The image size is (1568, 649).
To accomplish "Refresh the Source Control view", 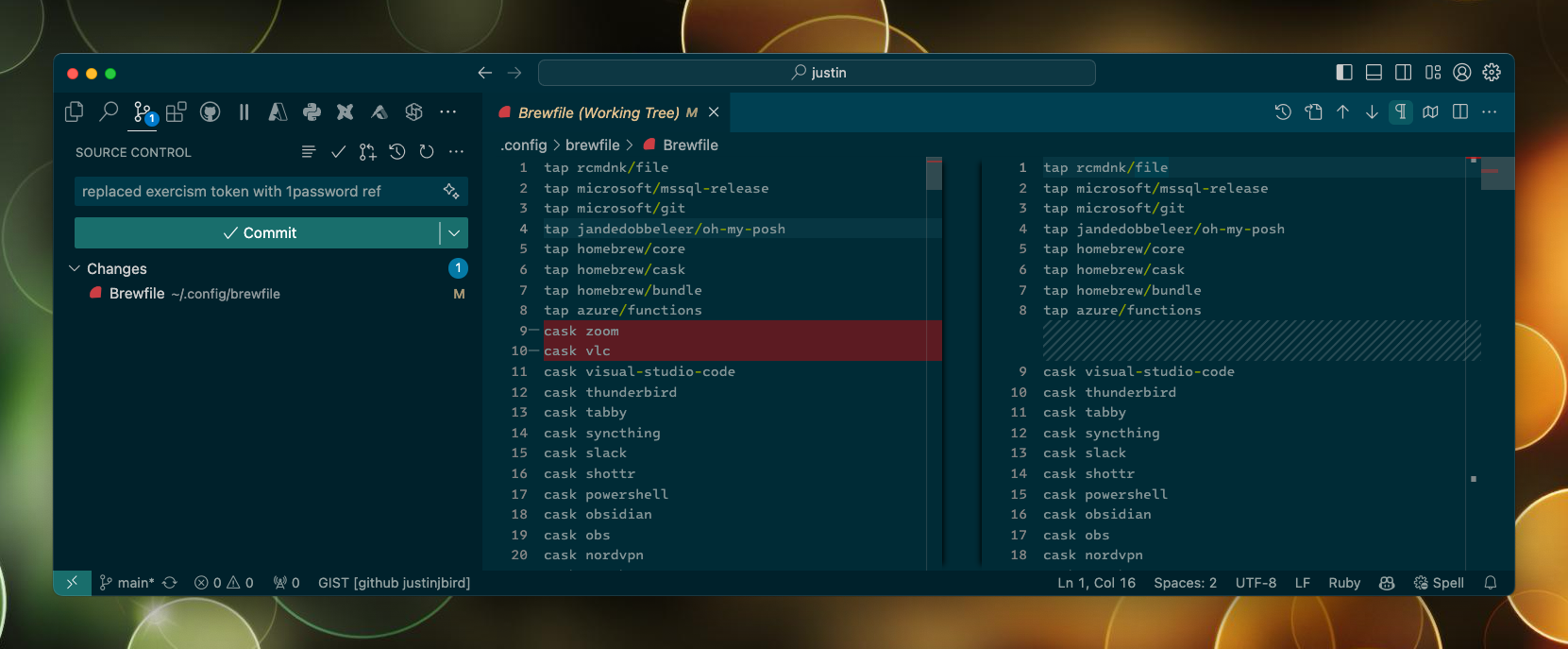I will (x=427, y=152).
